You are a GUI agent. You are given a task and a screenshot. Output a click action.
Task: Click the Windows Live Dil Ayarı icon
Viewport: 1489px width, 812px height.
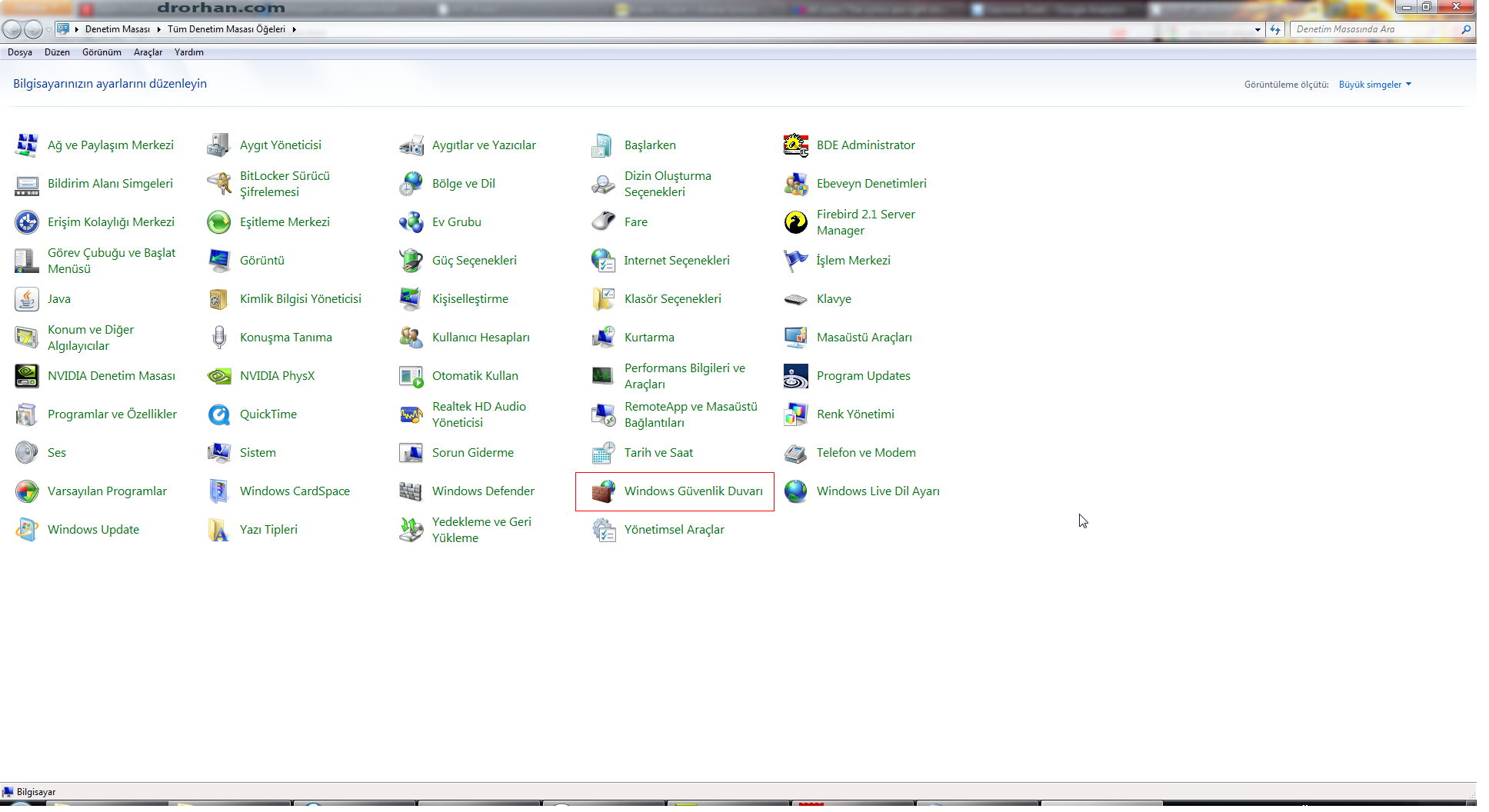tap(796, 491)
